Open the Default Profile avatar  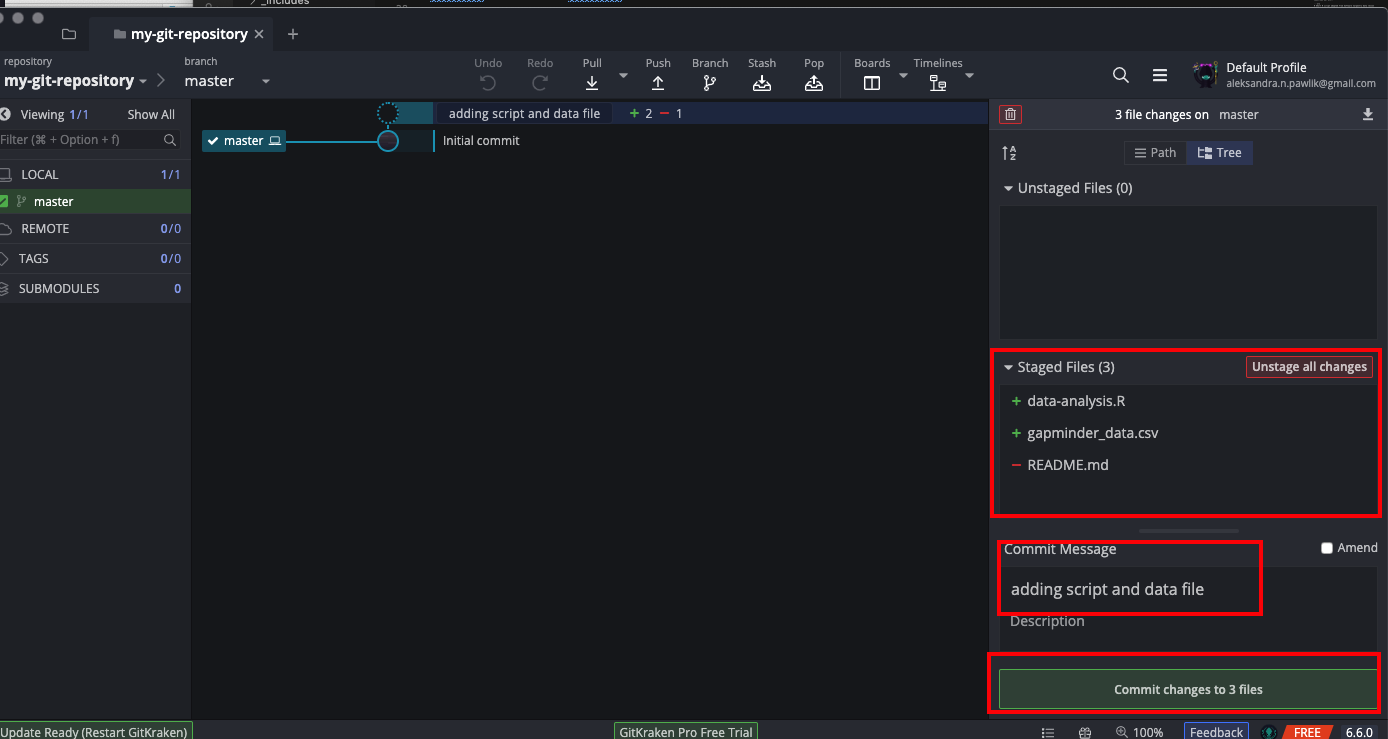point(1205,75)
